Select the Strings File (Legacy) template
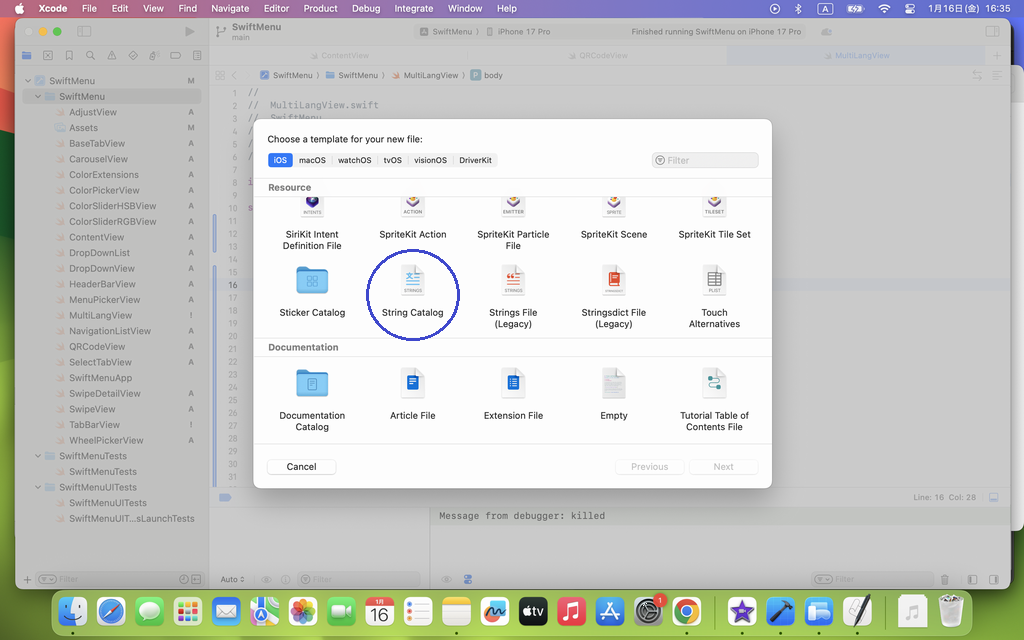 tap(513, 281)
